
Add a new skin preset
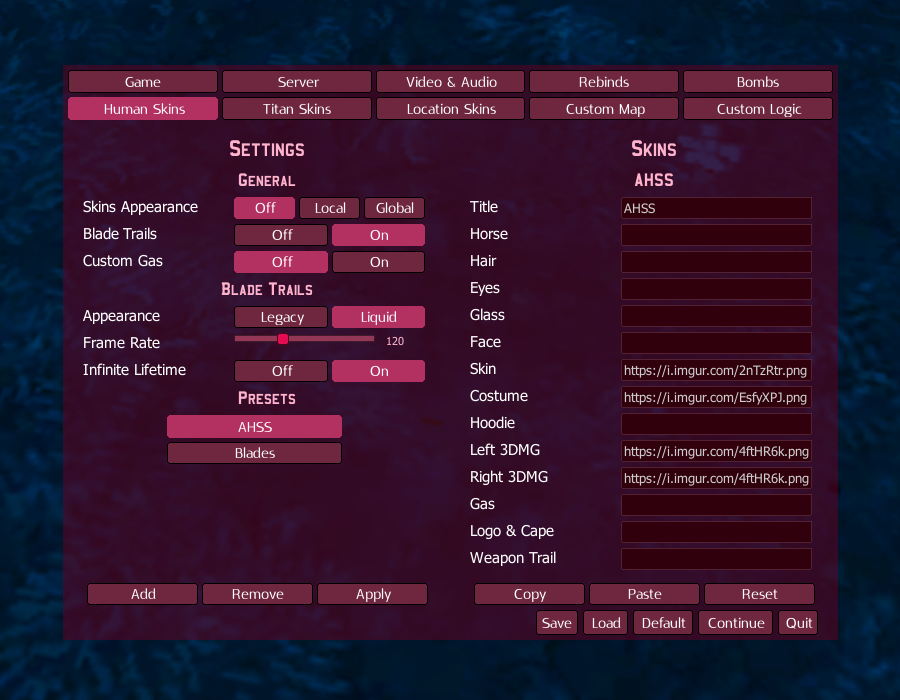point(142,593)
